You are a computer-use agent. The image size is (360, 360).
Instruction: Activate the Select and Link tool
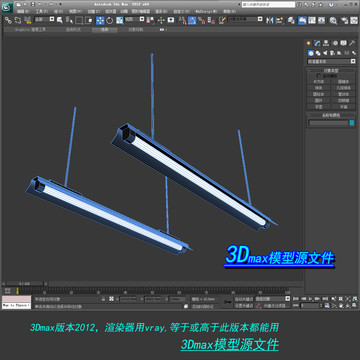pyautogui.click(x=8, y=20)
